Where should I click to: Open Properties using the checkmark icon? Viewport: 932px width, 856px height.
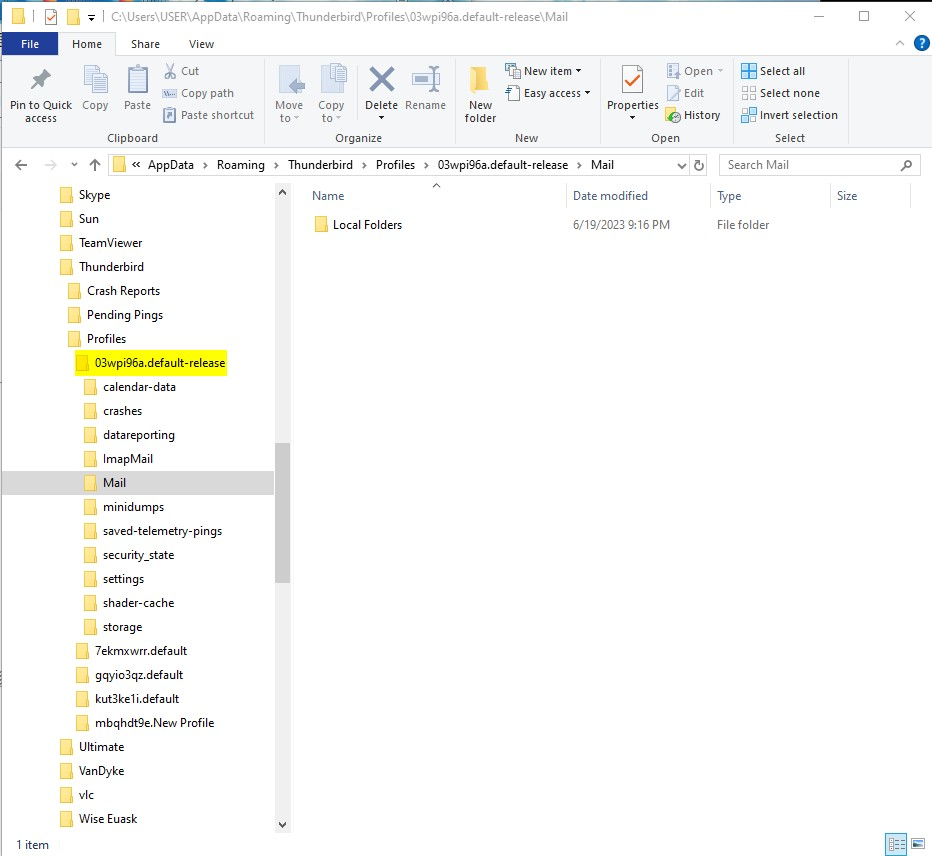click(632, 80)
